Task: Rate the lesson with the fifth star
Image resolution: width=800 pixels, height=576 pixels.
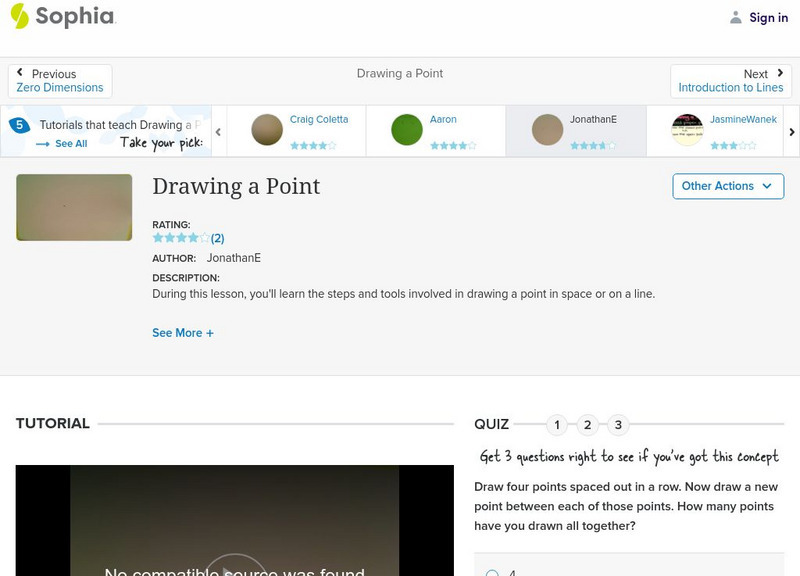Action: (204, 238)
